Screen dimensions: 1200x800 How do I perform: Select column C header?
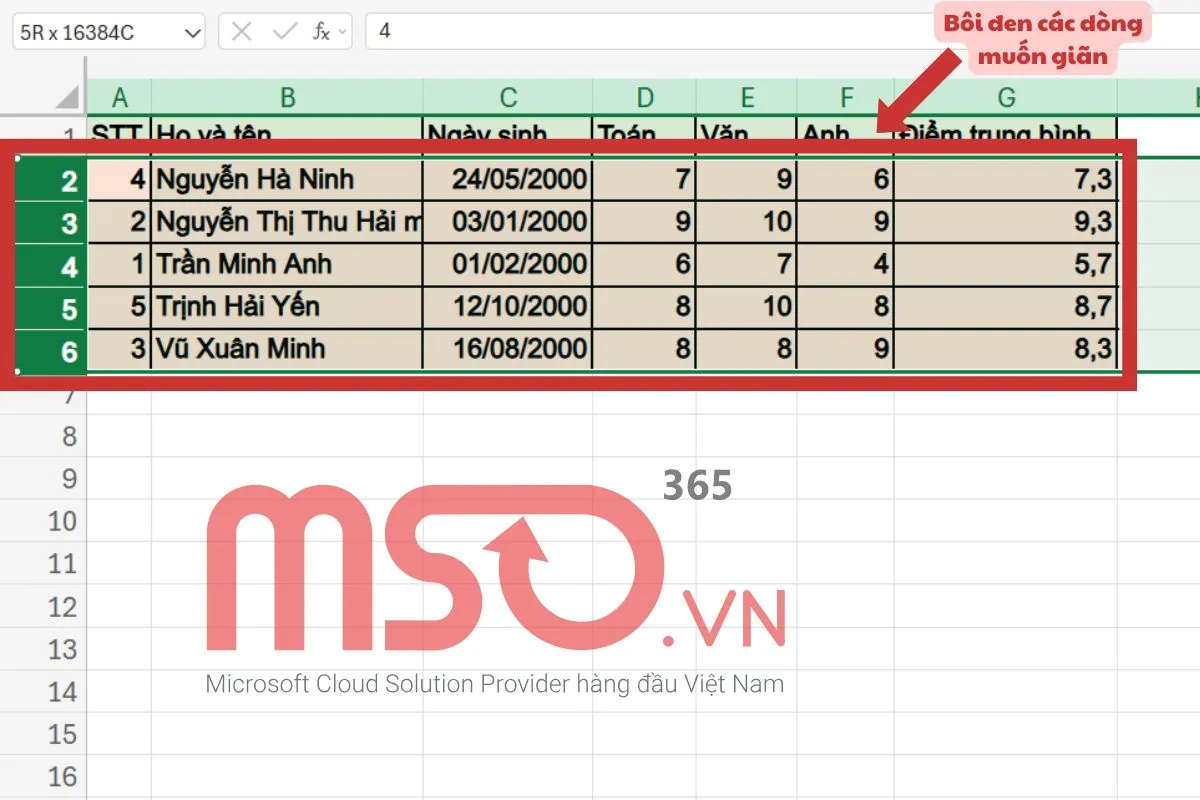(508, 97)
